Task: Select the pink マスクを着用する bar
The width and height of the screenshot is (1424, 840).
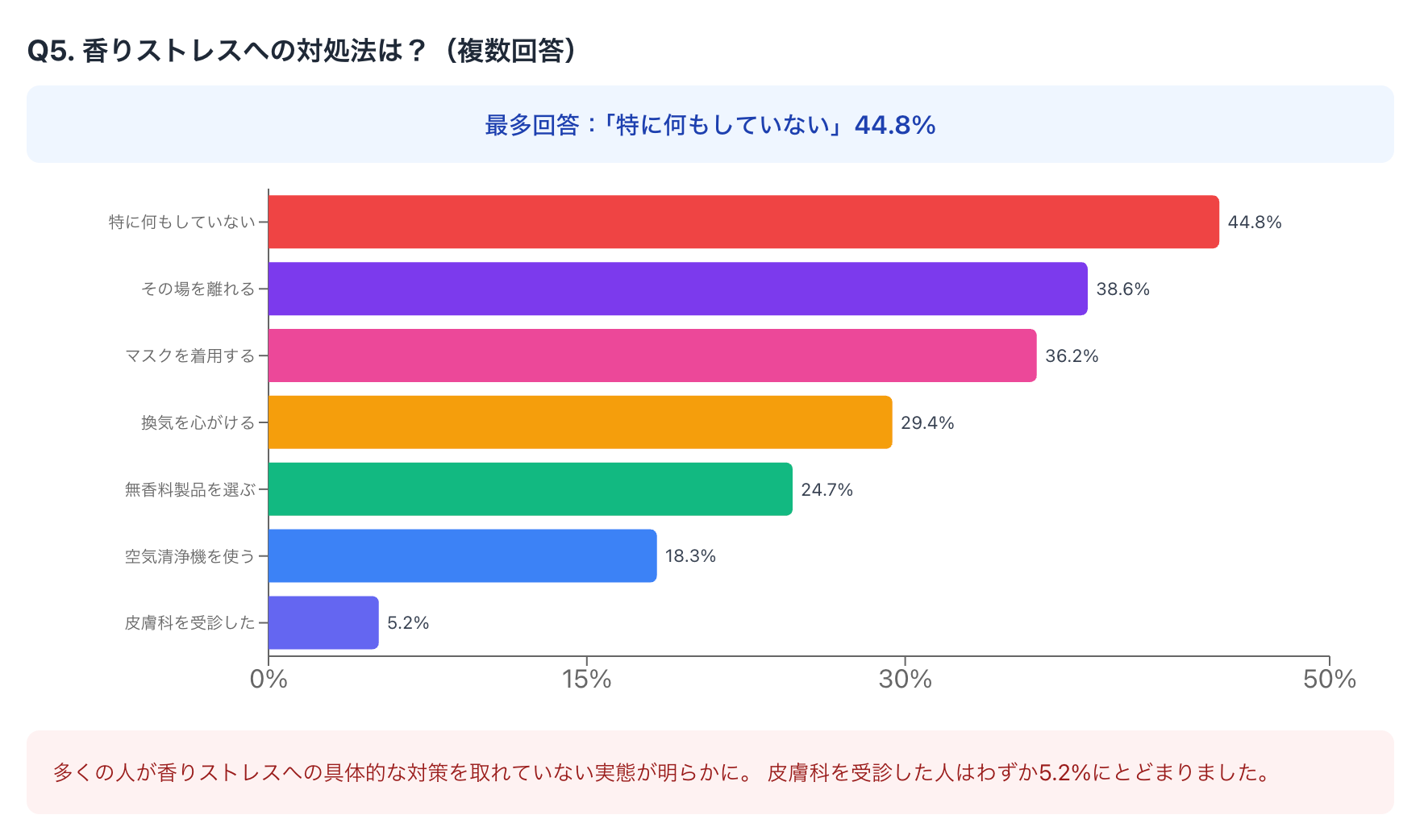Action: [x=652, y=356]
